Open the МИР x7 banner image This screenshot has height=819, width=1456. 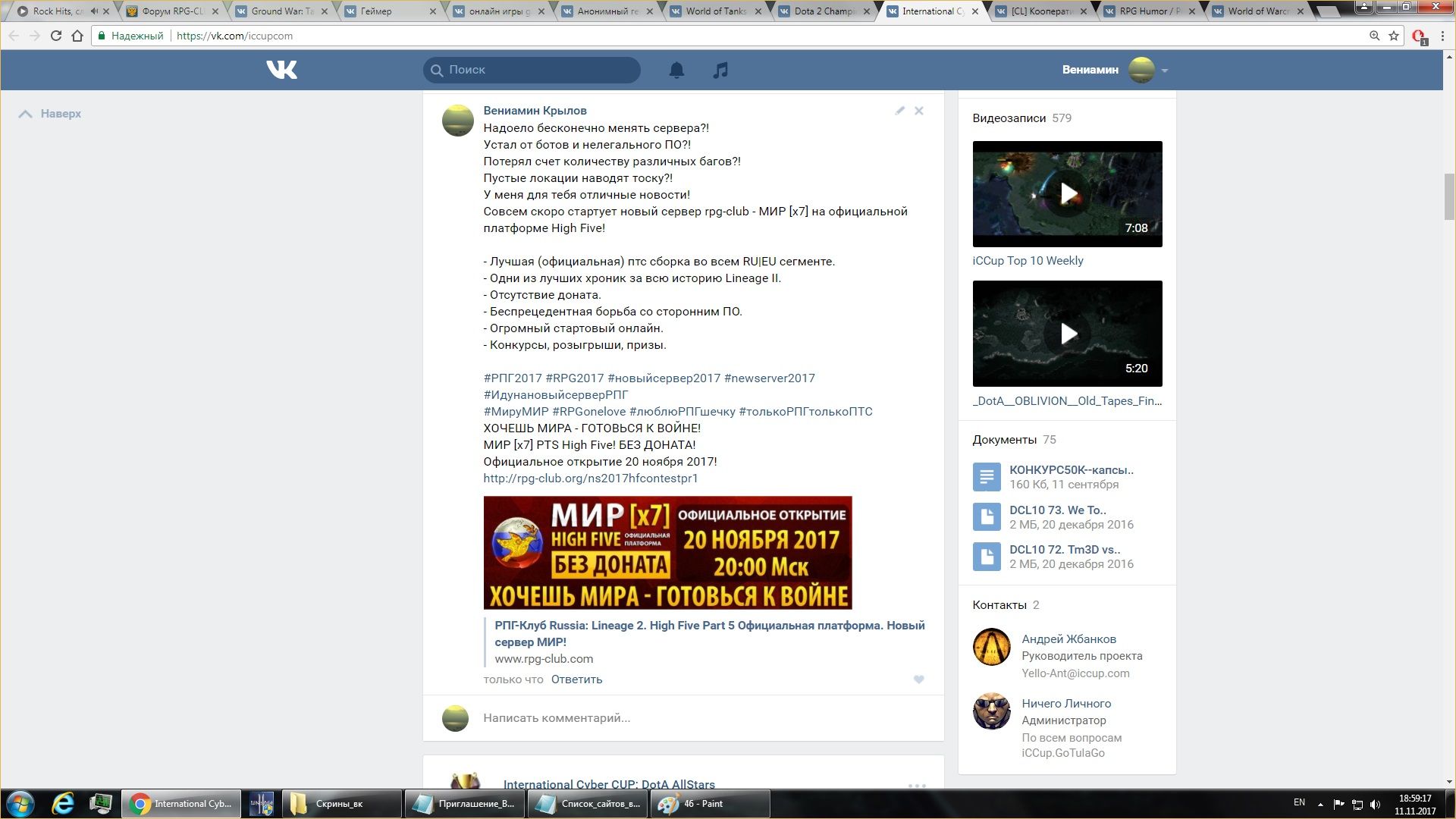pos(667,553)
